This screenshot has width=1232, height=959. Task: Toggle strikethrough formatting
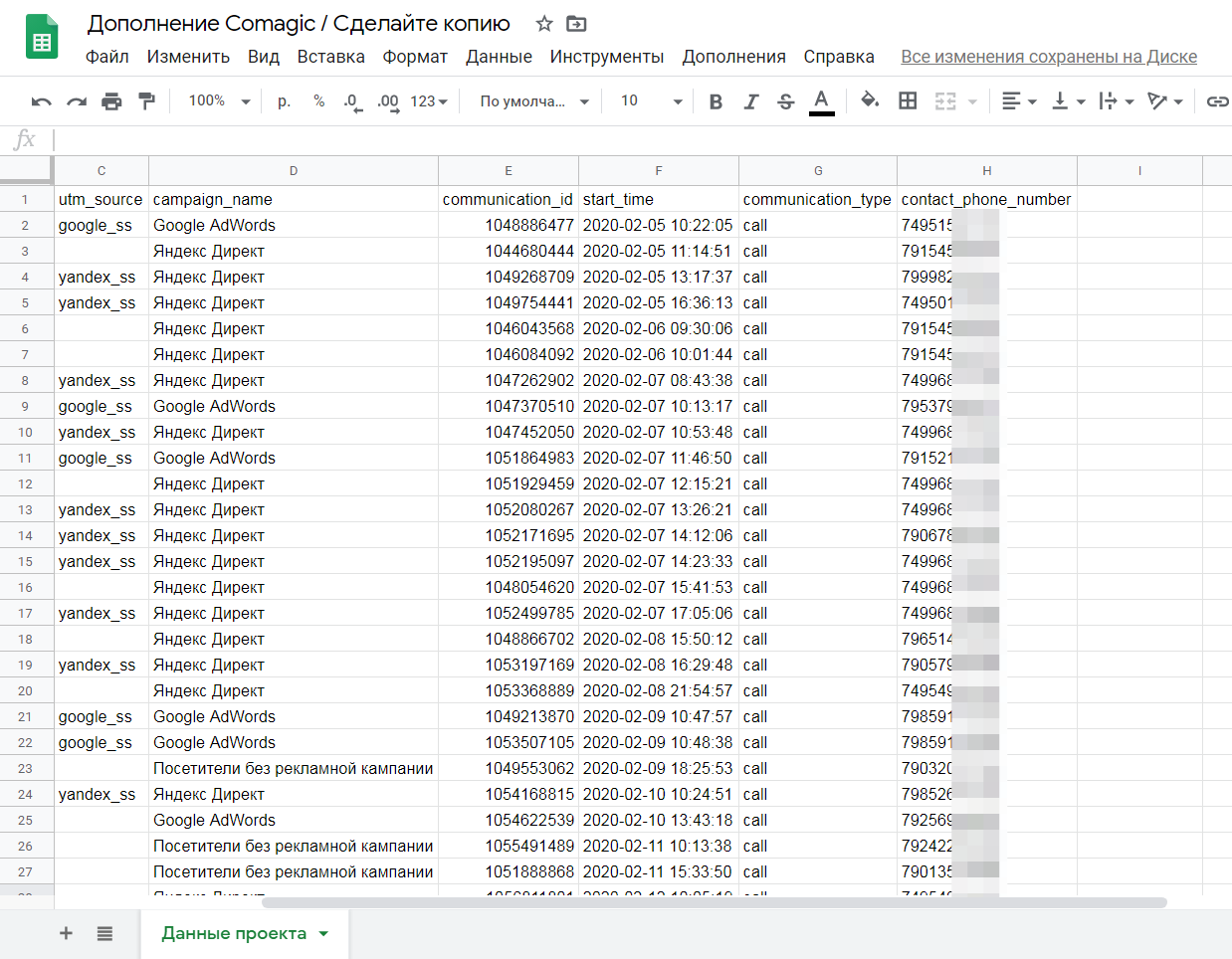(786, 101)
